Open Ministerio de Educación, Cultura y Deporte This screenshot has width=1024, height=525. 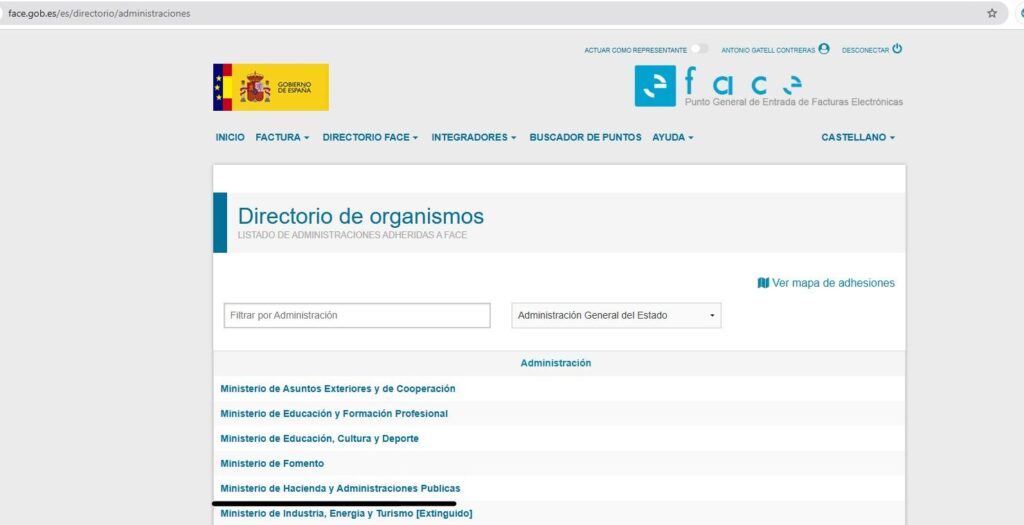tap(319, 438)
